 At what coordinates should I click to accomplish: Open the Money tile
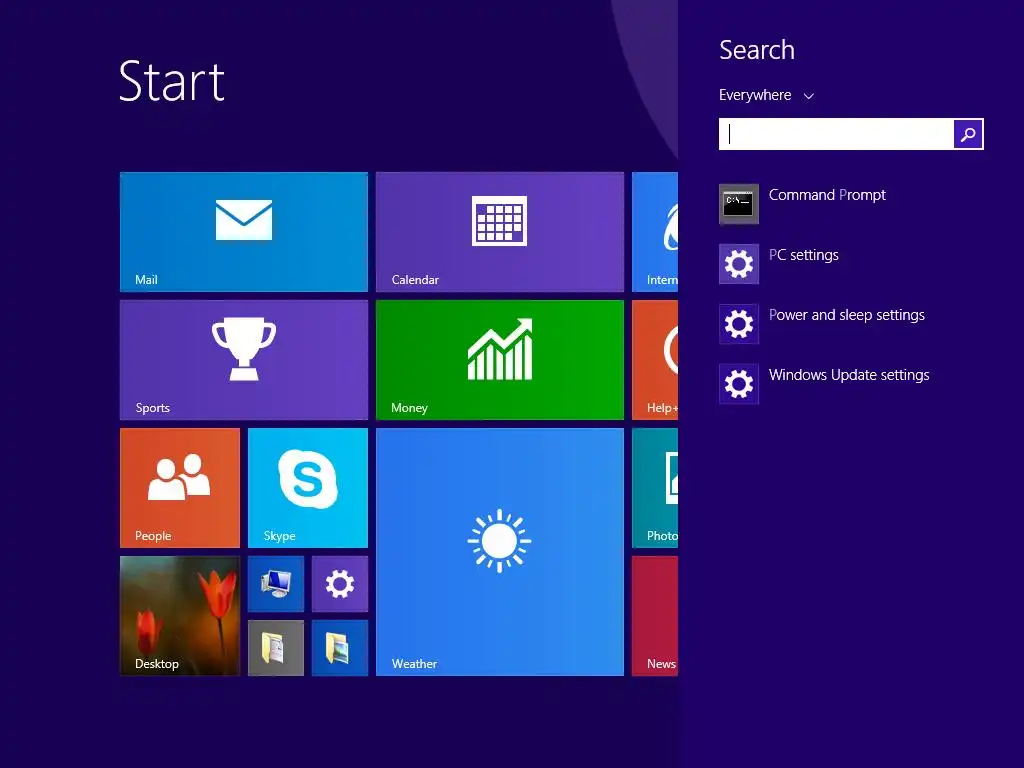coord(500,360)
